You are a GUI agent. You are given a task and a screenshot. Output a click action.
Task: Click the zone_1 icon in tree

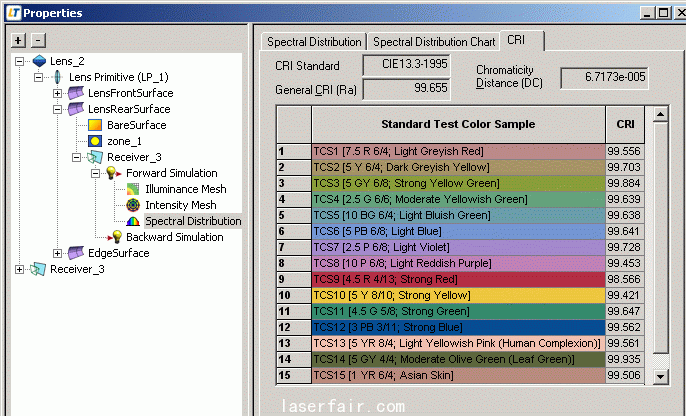pos(95,141)
